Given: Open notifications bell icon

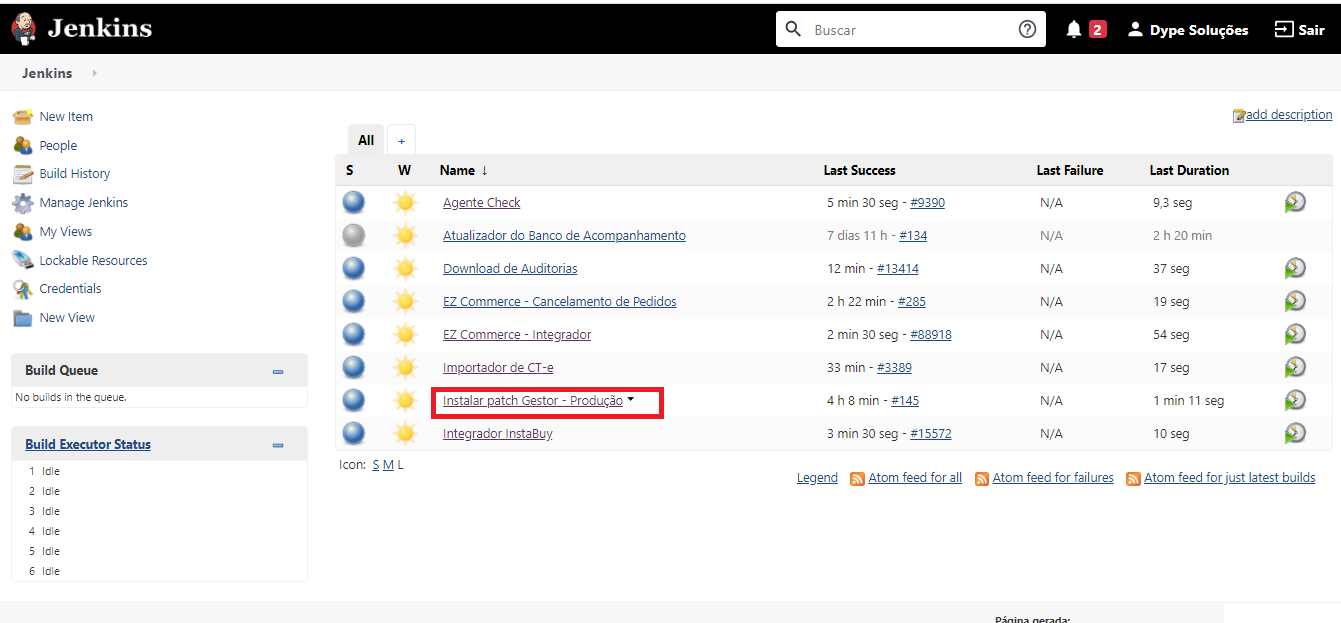Looking at the screenshot, I should tap(1074, 29).
